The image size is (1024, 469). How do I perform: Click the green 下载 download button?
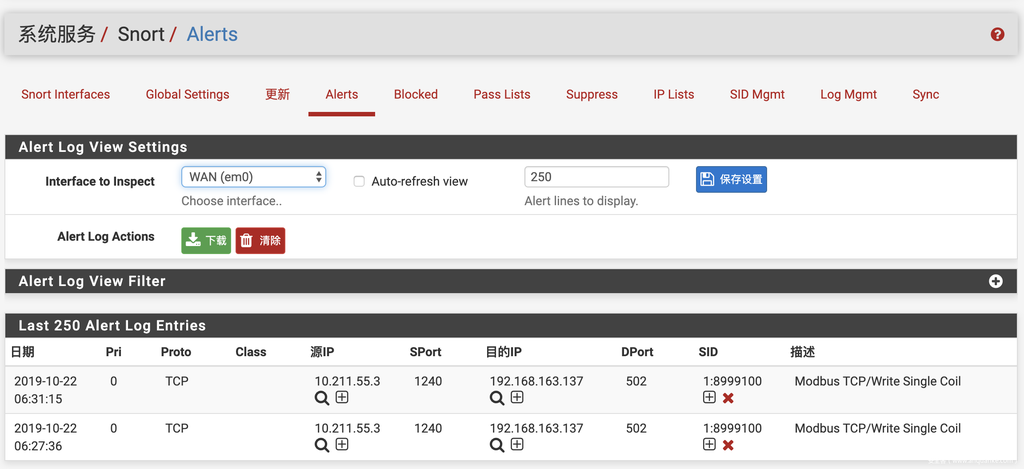pos(206,240)
